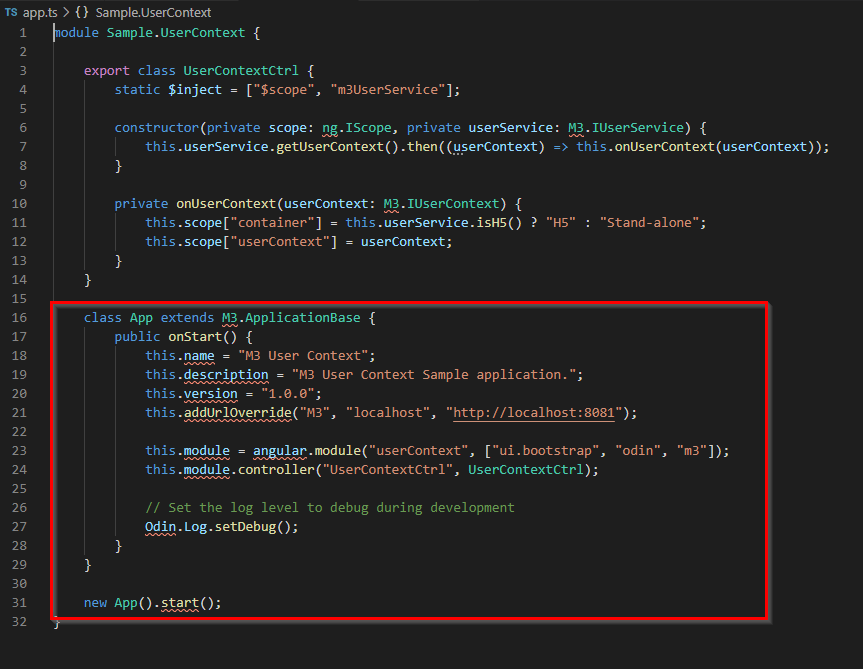Click 'addUrlOverride' on line 21
This screenshot has width=863, height=669.
pos(237,413)
